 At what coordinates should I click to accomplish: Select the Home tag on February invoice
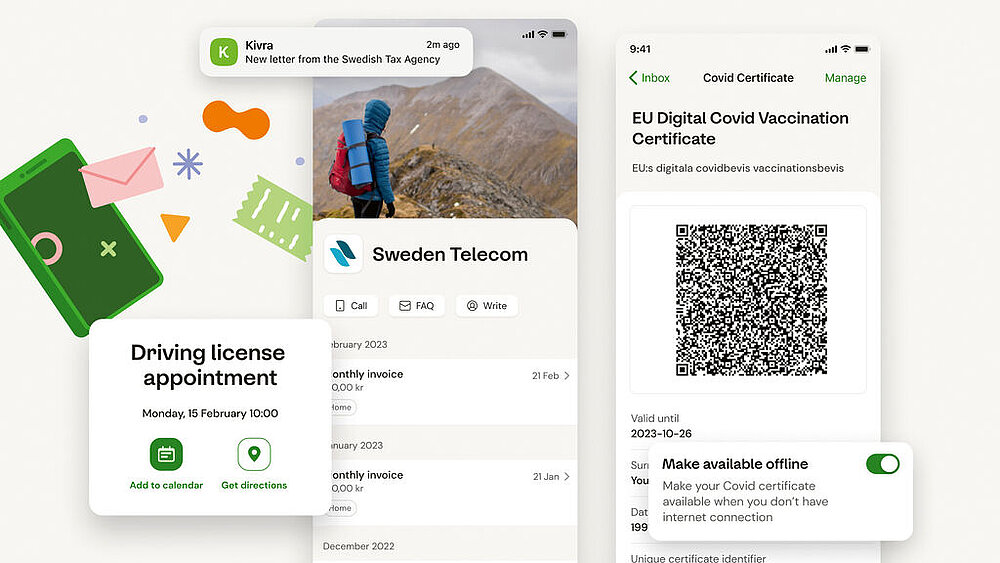click(x=341, y=407)
